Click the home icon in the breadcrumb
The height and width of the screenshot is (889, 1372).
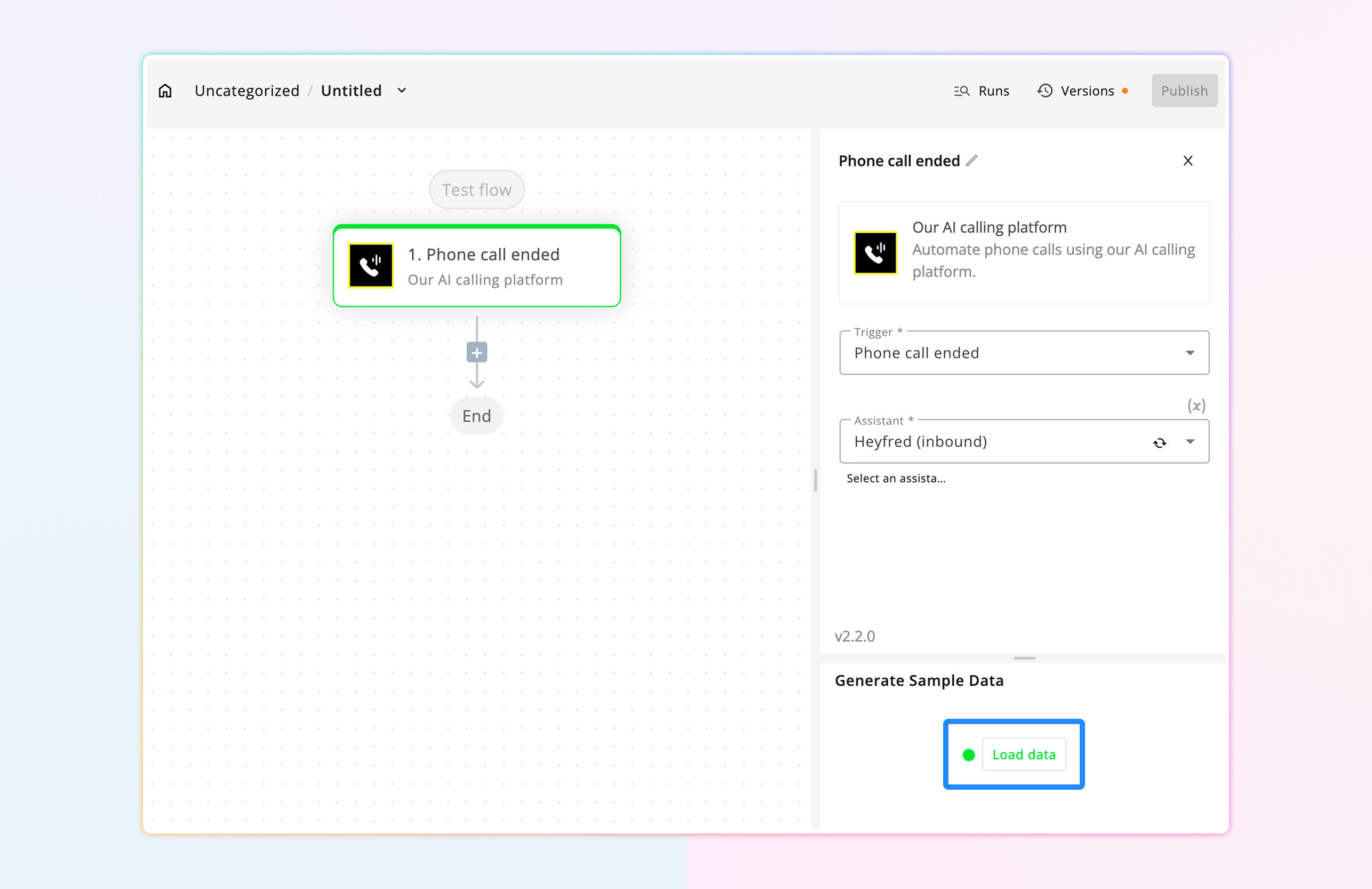[x=165, y=91]
